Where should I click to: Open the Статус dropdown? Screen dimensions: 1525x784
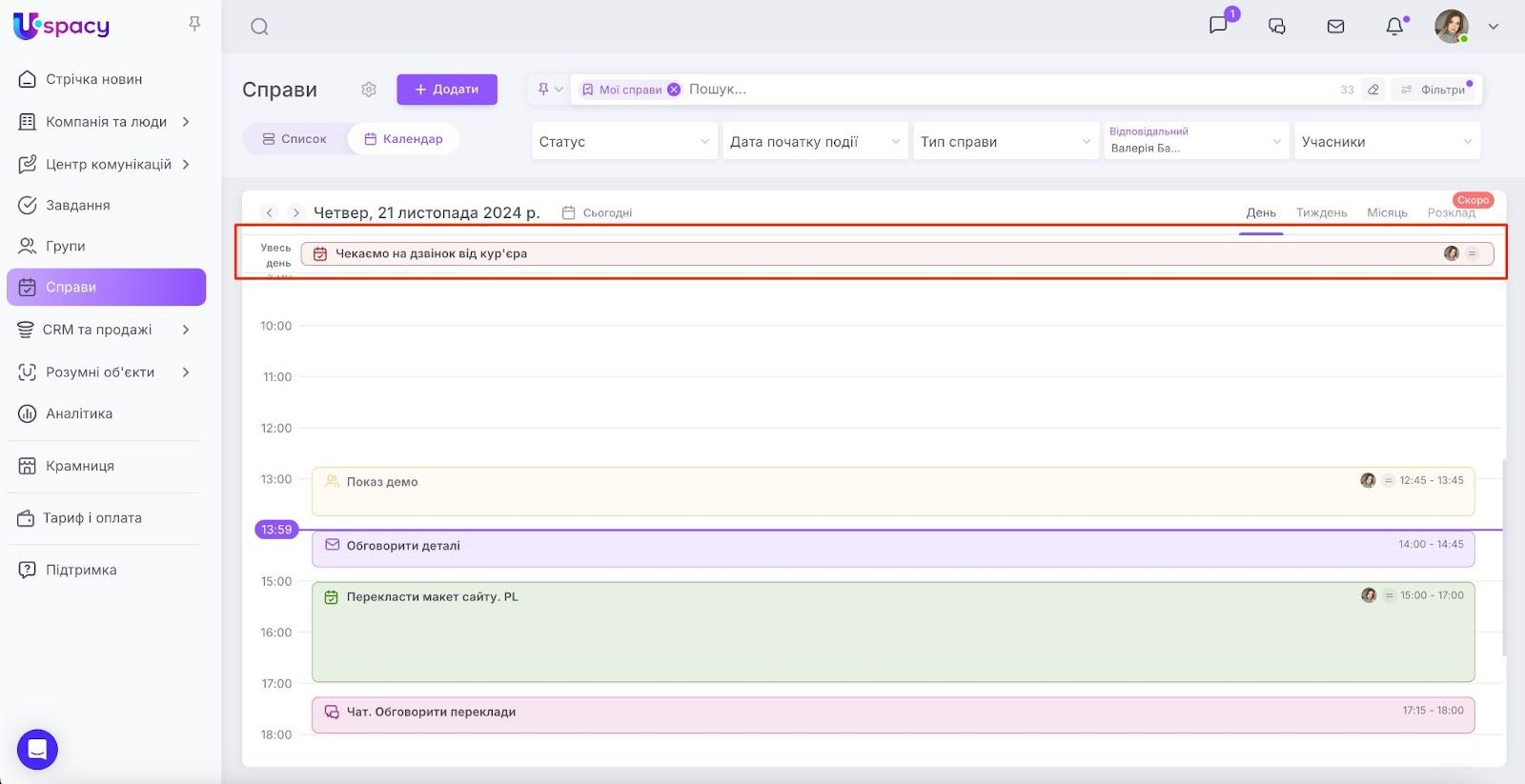624,142
